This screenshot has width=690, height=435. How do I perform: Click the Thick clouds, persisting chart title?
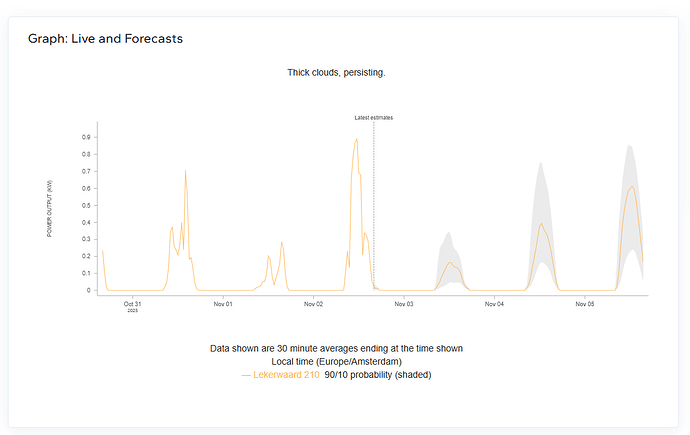click(336, 73)
